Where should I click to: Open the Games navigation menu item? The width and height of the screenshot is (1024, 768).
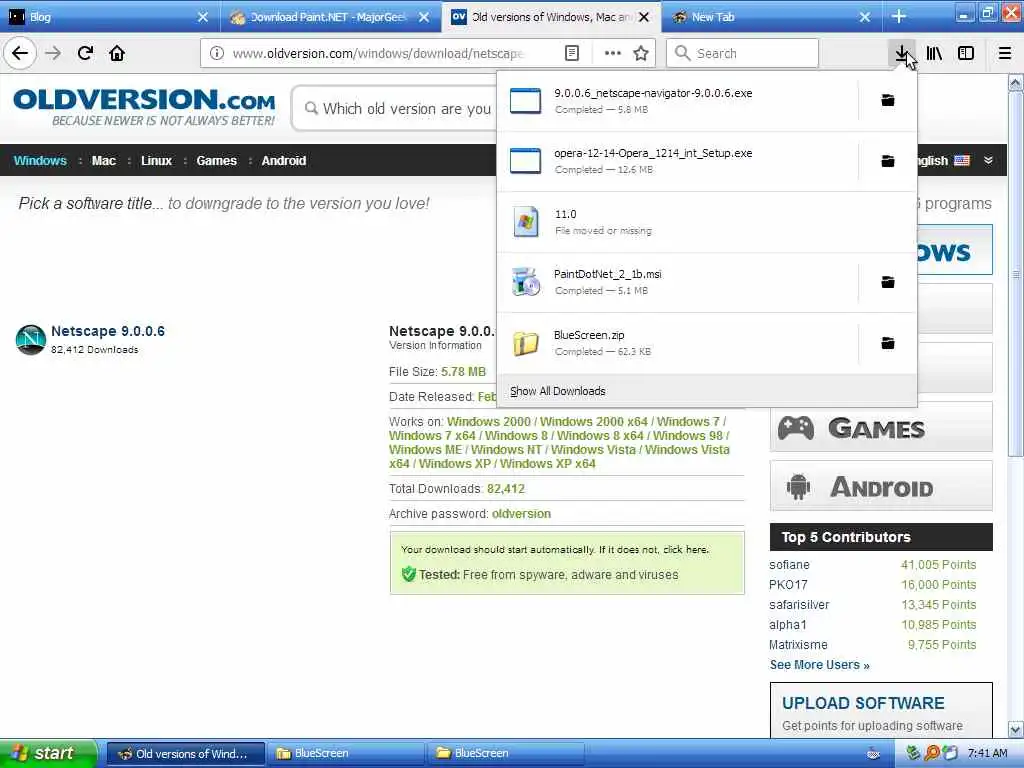click(x=217, y=161)
